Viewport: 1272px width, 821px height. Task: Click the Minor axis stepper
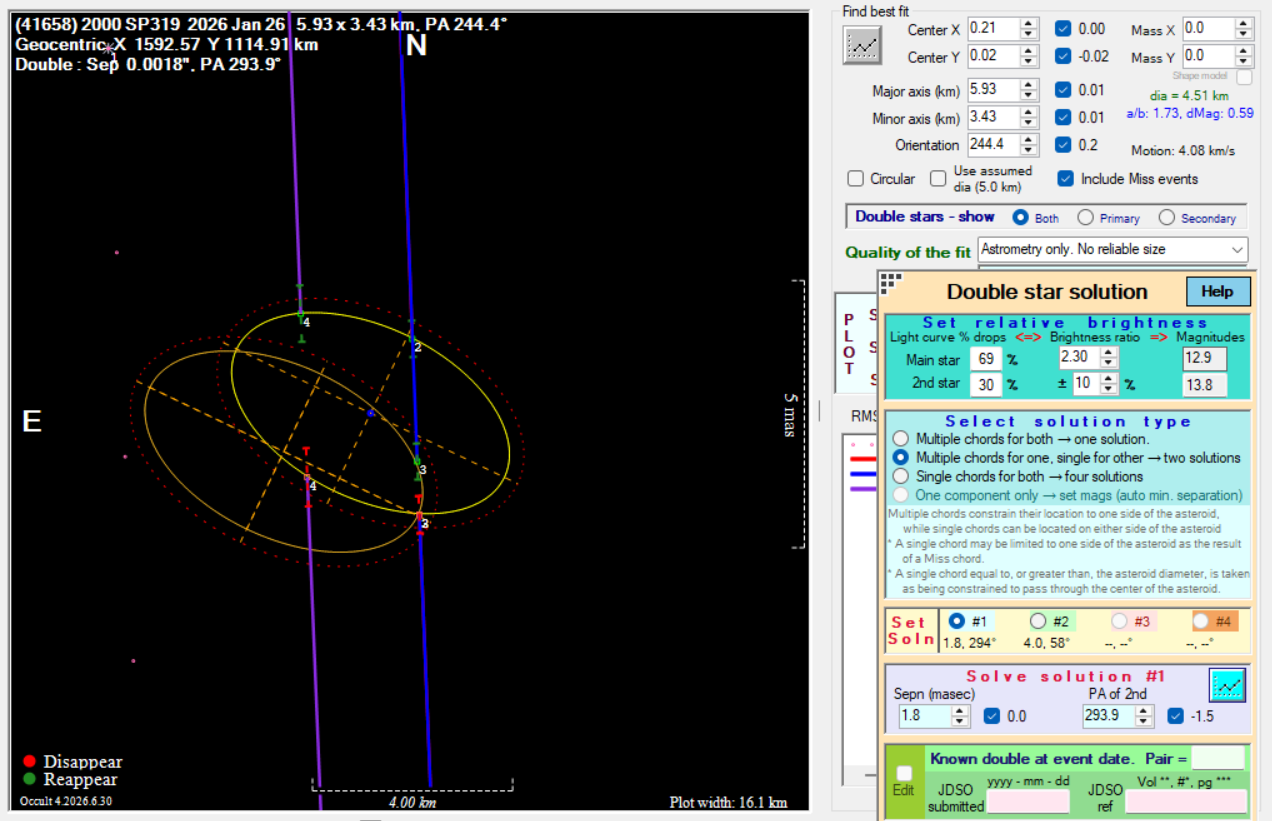(1029, 117)
